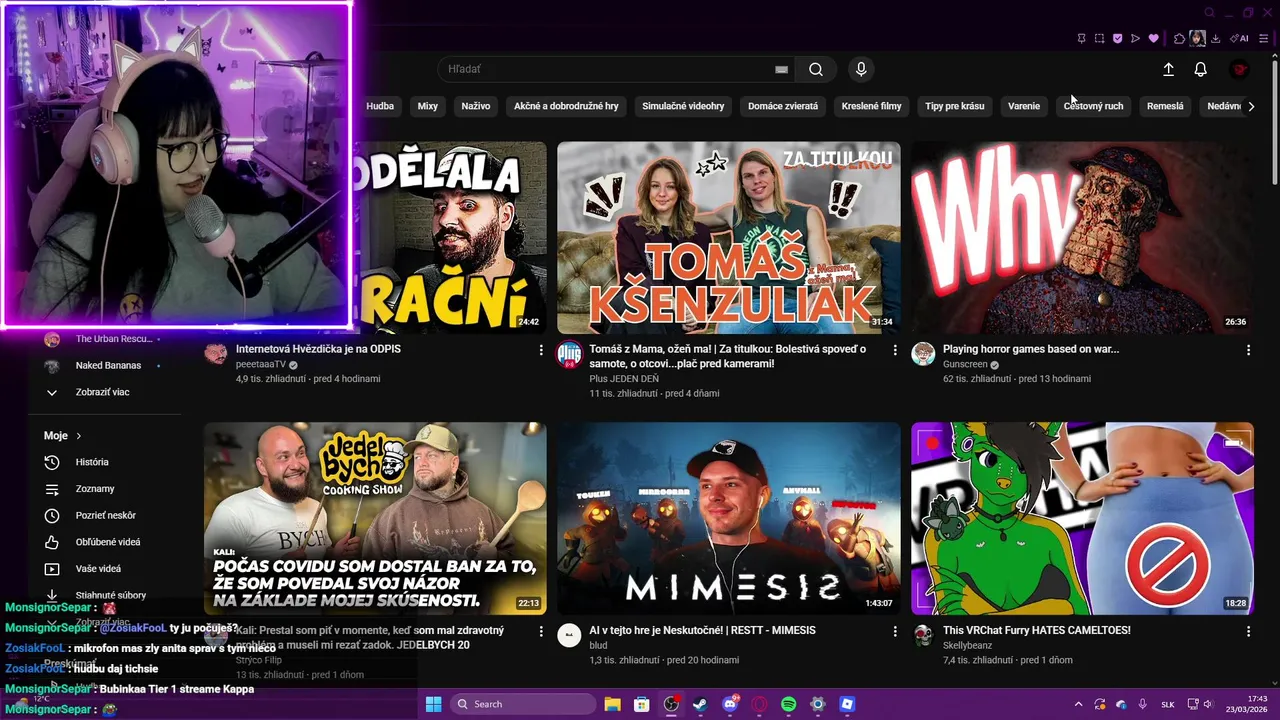Select the Hudba category chip

point(380,106)
